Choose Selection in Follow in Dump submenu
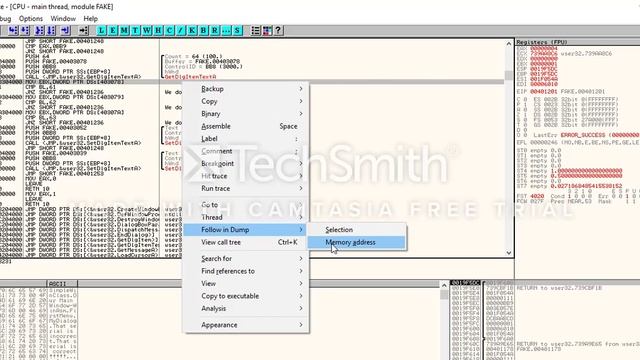The height and width of the screenshot is (360, 640). (x=357, y=230)
